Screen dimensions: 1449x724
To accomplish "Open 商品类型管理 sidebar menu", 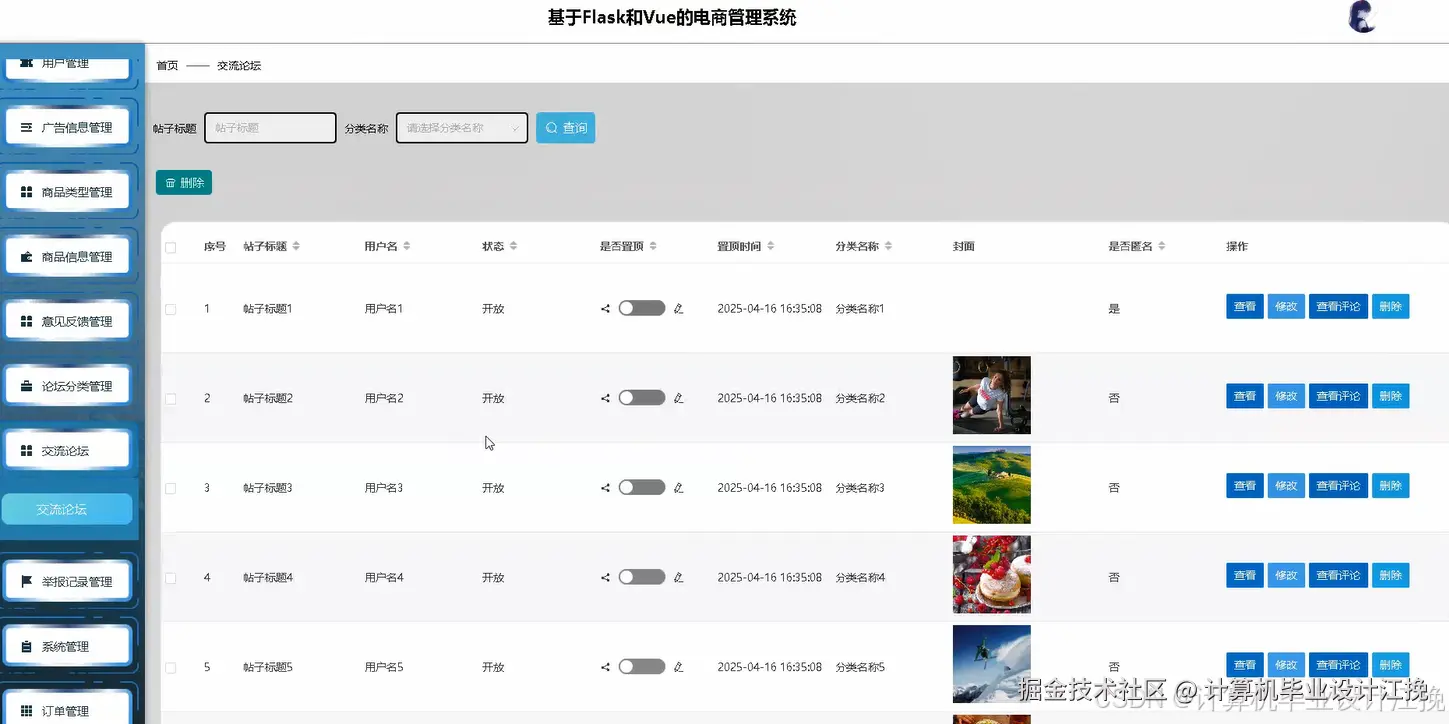I will point(68,192).
